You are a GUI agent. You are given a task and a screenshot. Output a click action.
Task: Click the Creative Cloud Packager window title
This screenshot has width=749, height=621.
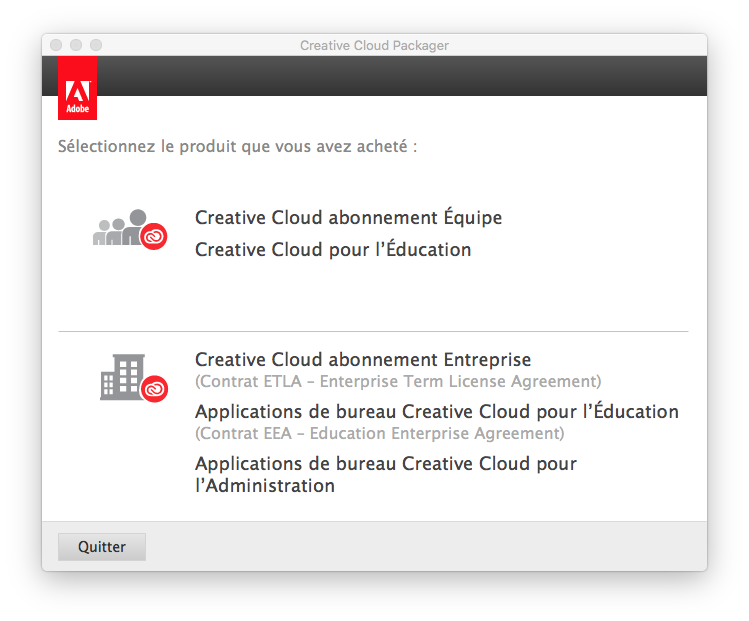[374, 45]
